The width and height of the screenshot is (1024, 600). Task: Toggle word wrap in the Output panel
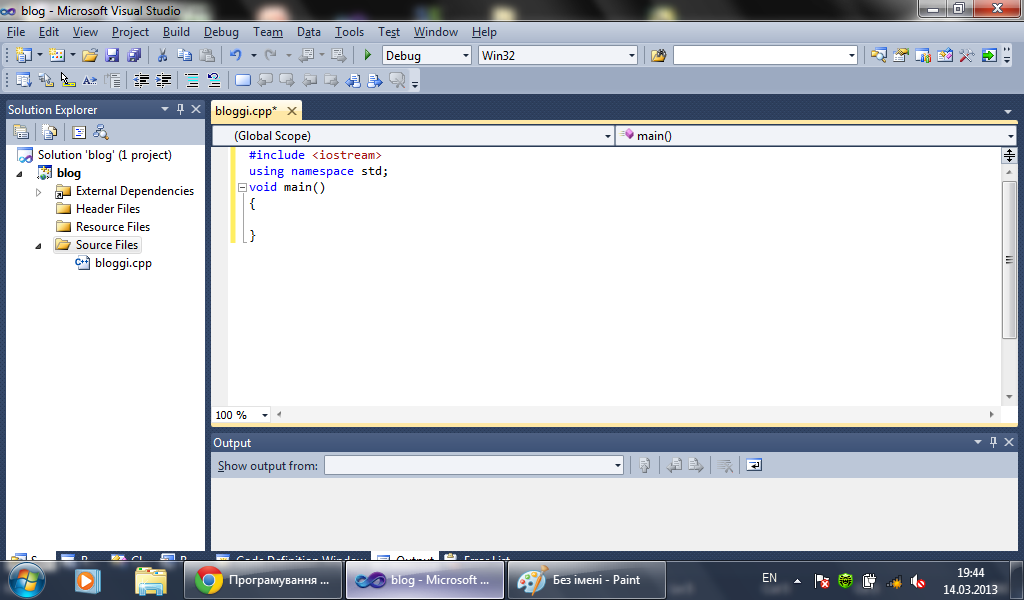click(754, 466)
